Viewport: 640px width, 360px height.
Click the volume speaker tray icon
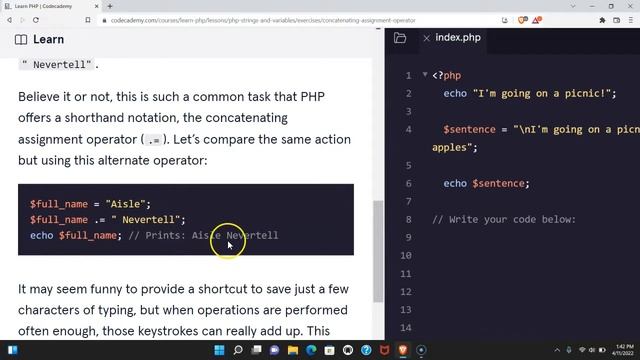click(592, 350)
